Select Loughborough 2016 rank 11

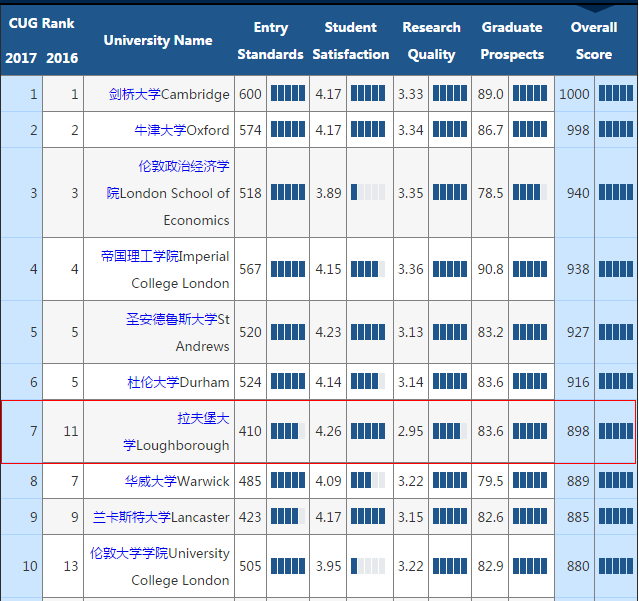point(71,431)
